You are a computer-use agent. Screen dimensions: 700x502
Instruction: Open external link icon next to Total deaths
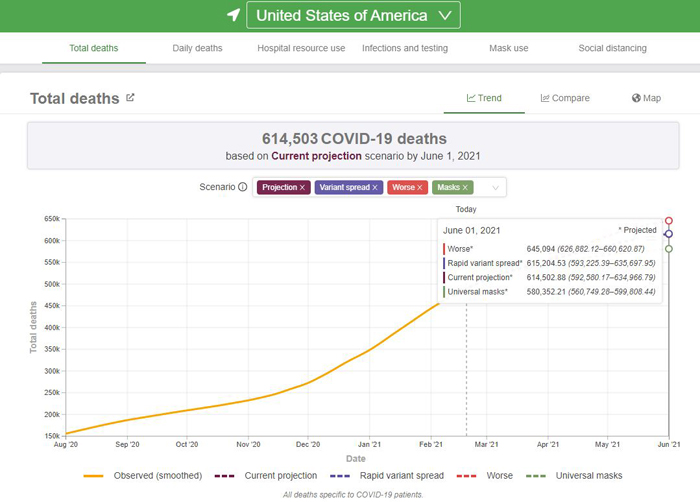coord(130,97)
